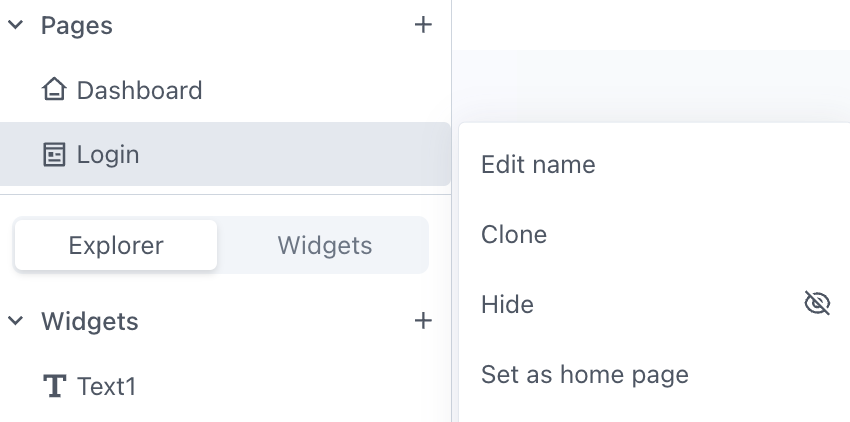Collapse the Widgets section chevron
The image size is (850, 422).
(15, 321)
